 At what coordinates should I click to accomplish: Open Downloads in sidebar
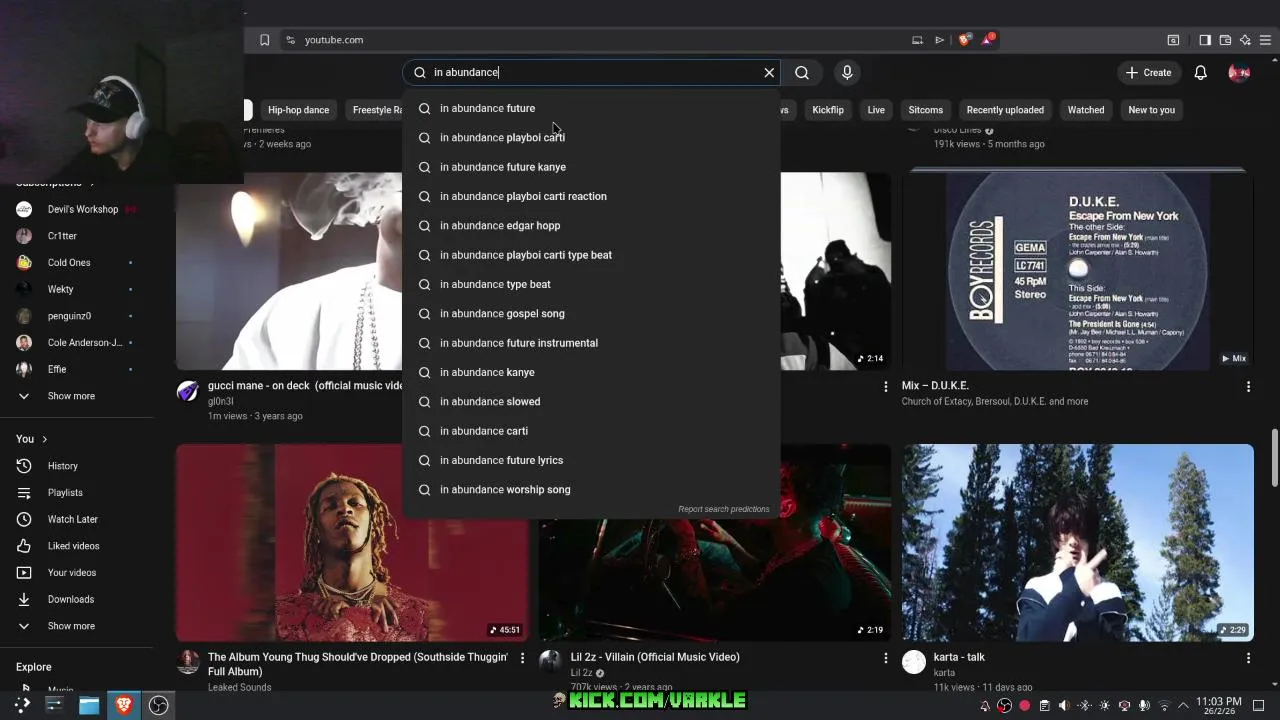[77, 599]
